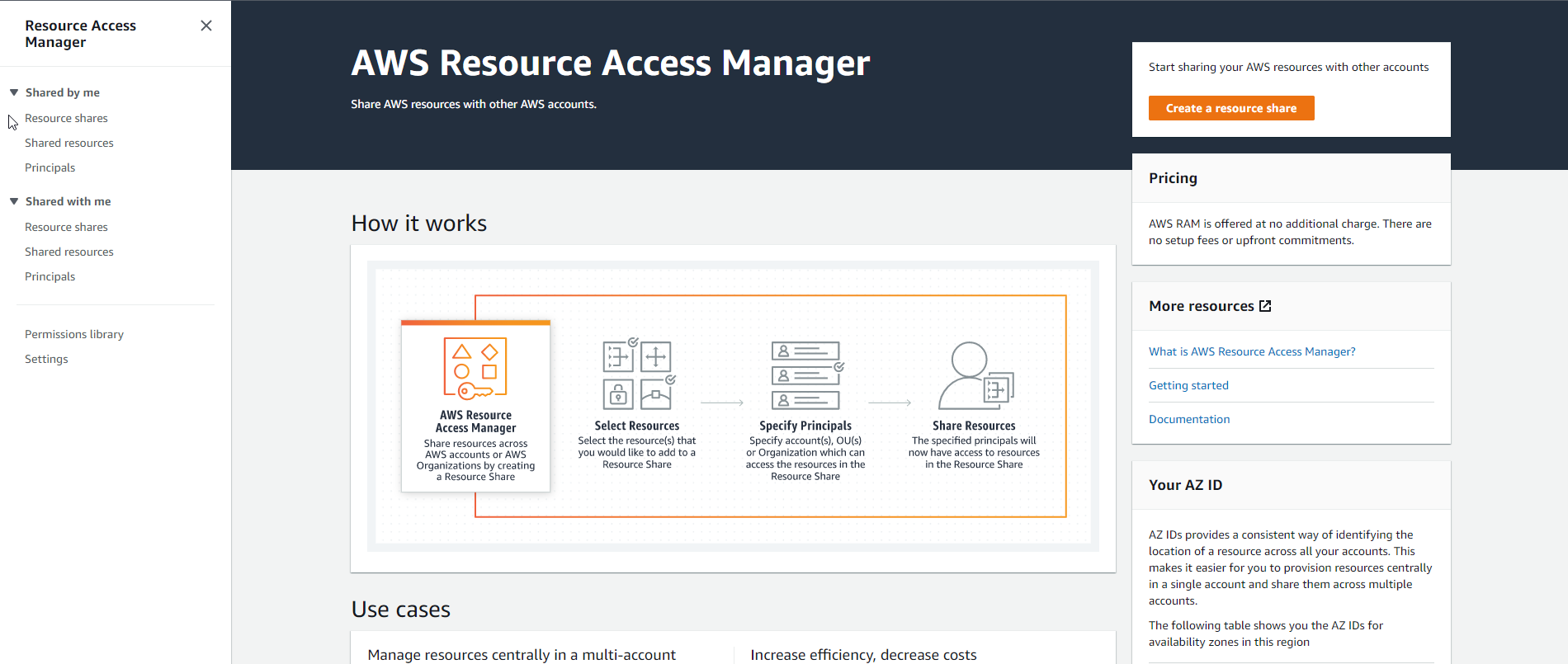Click the 'Start sharing your AWS resources' text
This screenshot has width=1568, height=664.
1288,67
